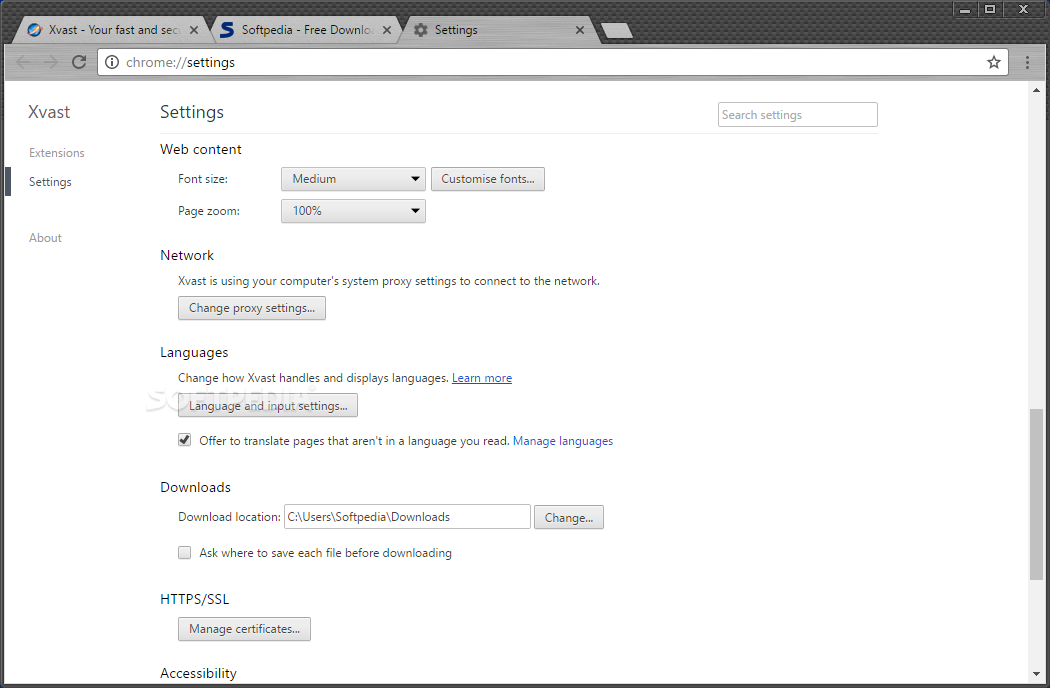Click the system proxy settings description text
The width and height of the screenshot is (1050, 688).
tap(388, 281)
